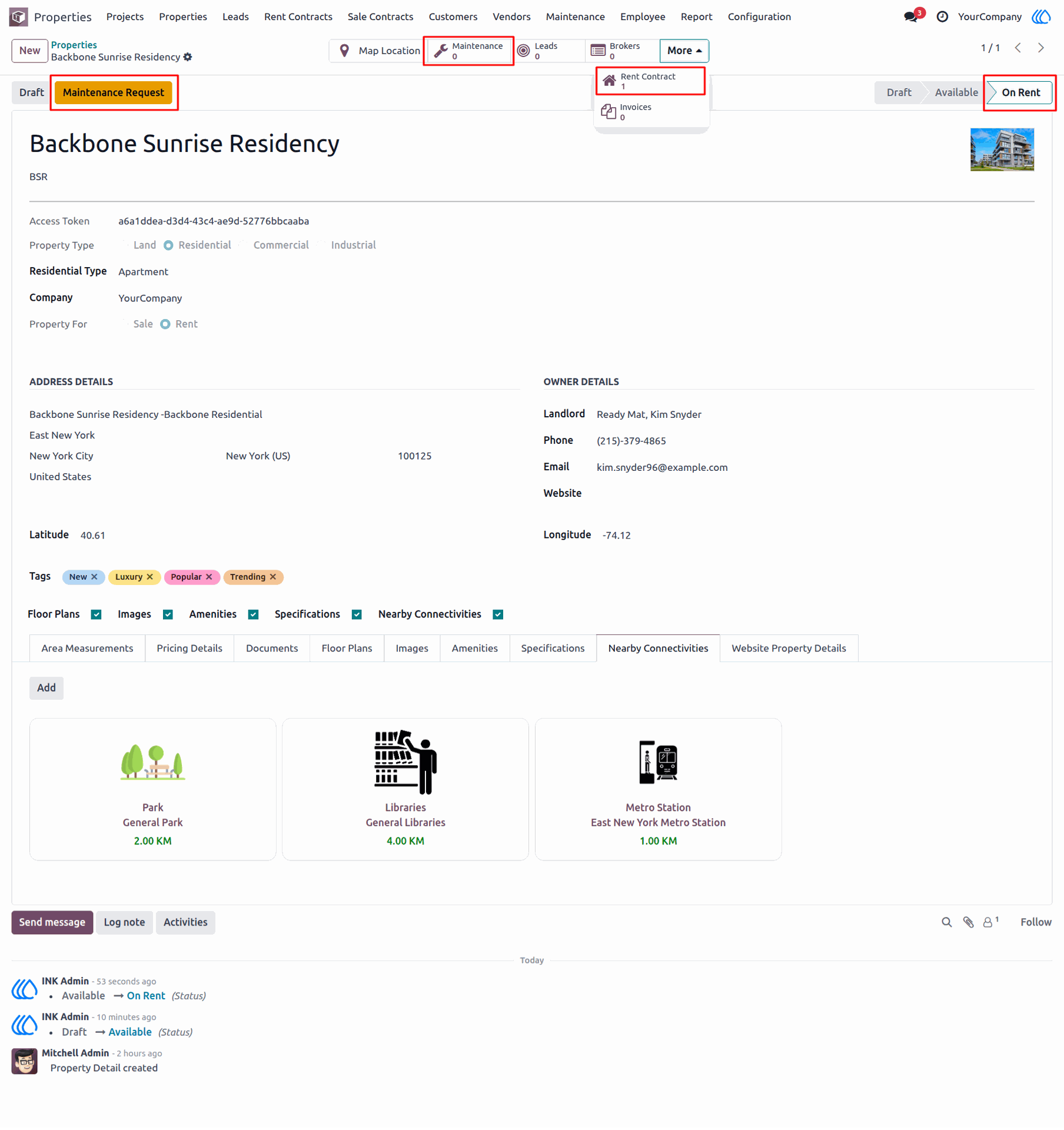The height and width of the screenshot is (1130, 1064).
Task: Open the messages chat icon with badge
Action: pos(911,16)
